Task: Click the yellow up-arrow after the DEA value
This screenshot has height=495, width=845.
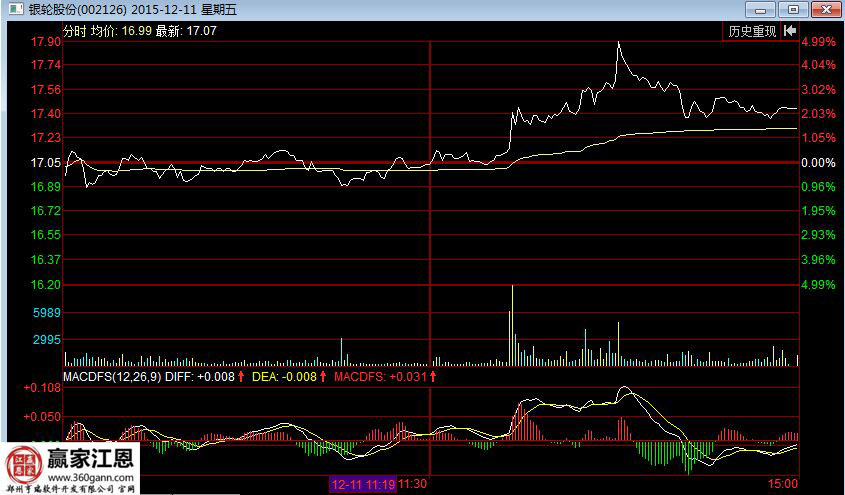Action: click(x=323, y=377)
